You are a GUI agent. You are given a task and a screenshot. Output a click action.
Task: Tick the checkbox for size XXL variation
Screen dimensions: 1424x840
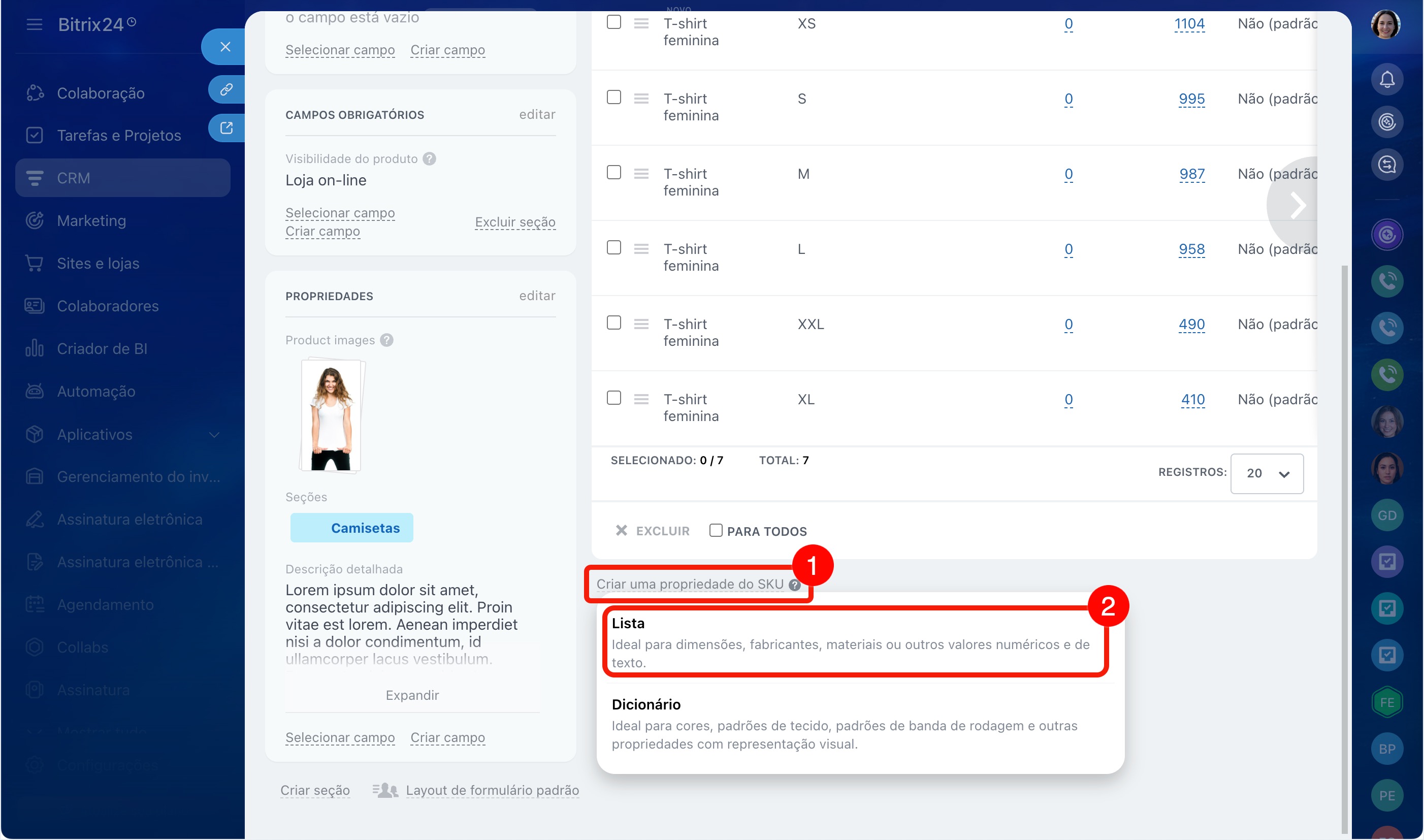(613, 322)
